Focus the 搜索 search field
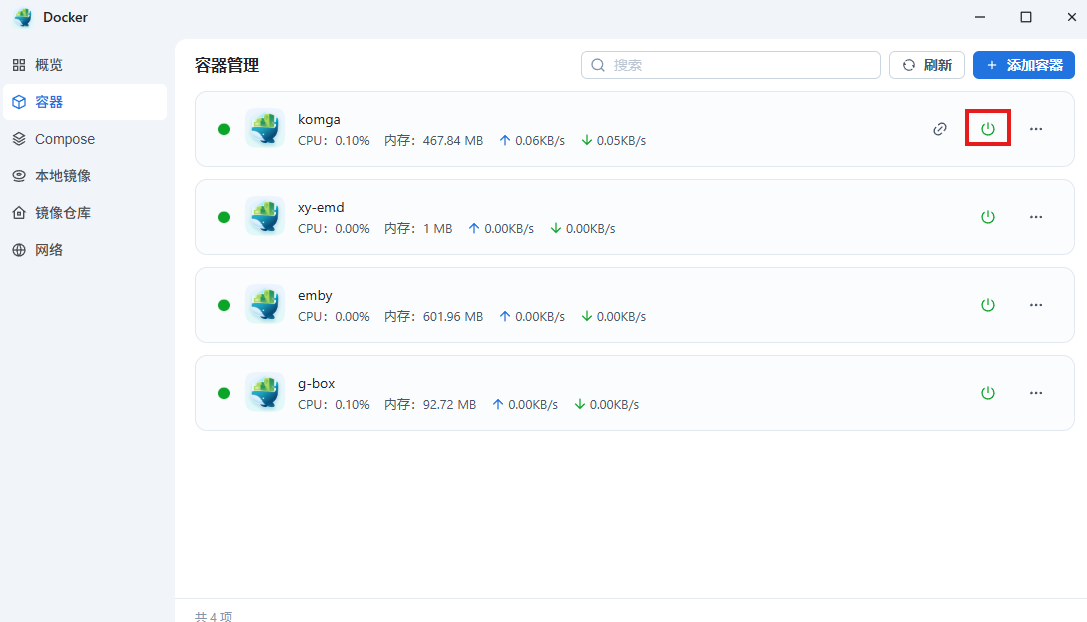Image resolution: width=1087 pixels, height=622 pixels. point(731,65)
